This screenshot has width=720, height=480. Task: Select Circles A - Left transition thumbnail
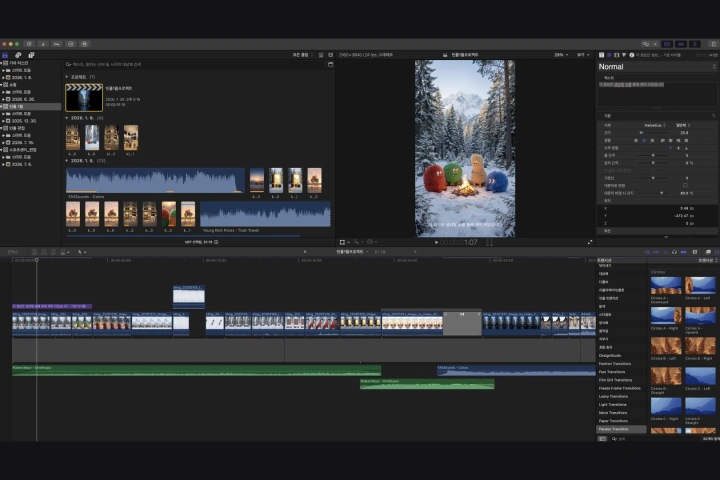(700, 285)
